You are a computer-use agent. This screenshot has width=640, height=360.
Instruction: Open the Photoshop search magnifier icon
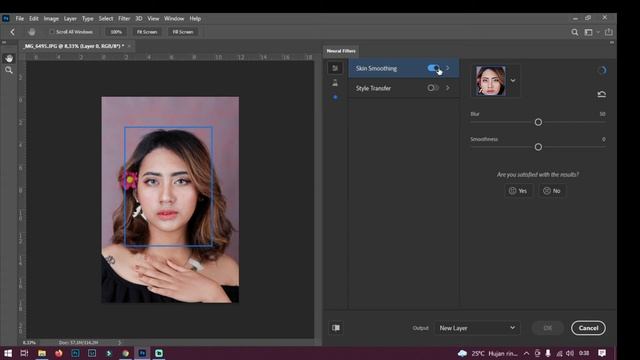coord(575,32)
